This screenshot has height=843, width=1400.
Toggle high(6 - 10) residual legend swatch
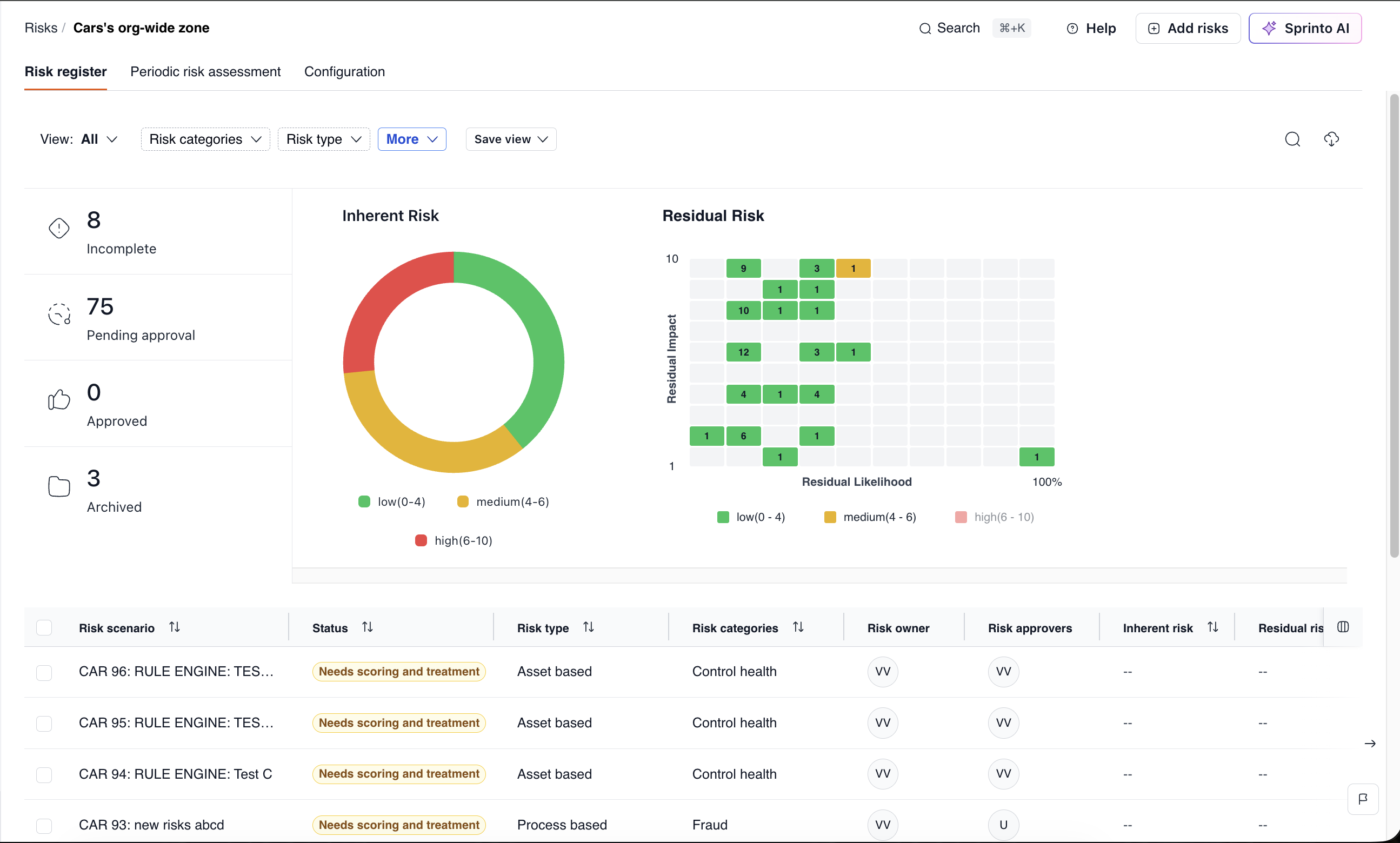pyautogui.click(x=961, y=517)
